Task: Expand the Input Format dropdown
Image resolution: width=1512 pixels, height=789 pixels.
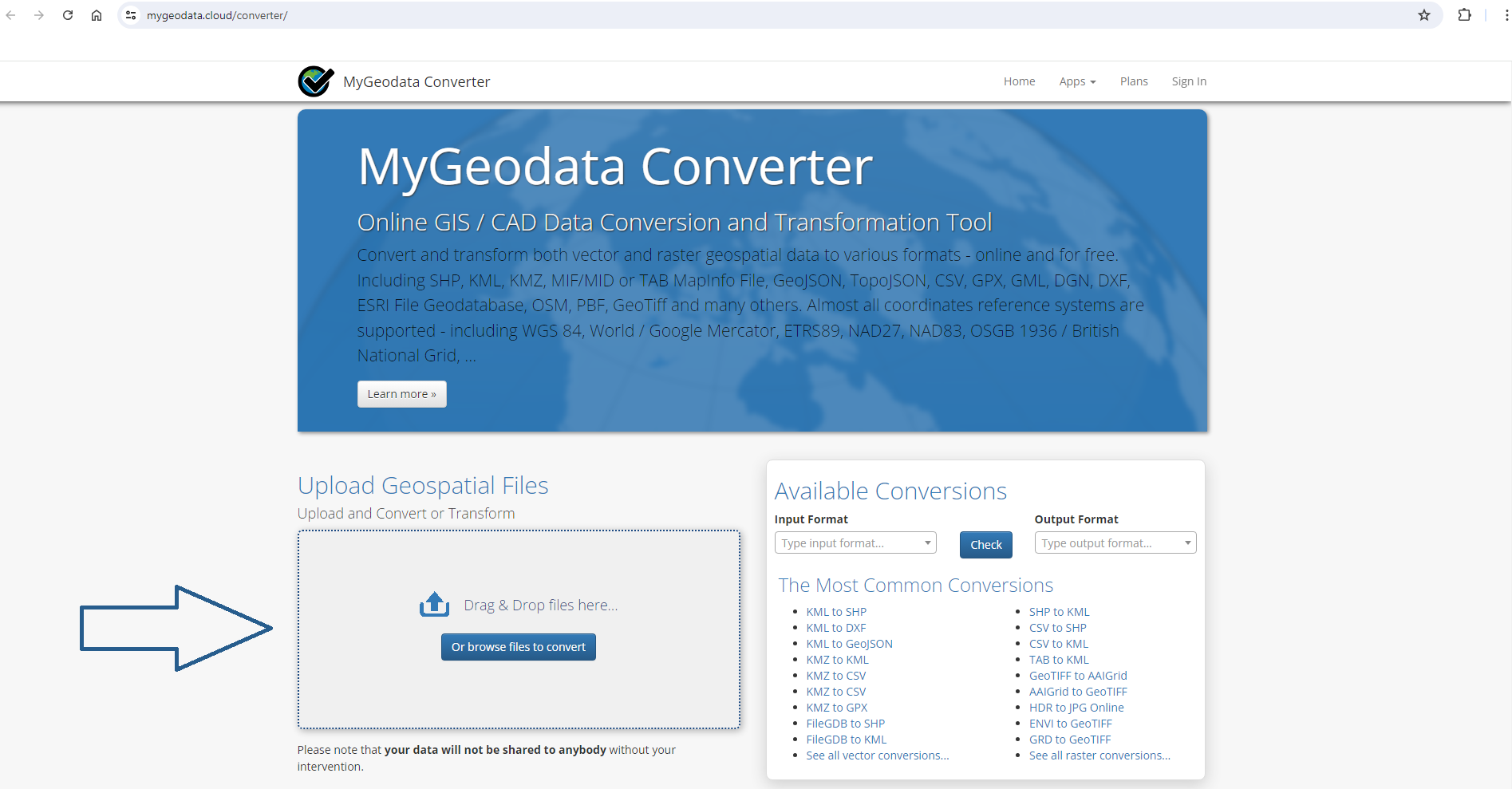Action: (x=855, y=543)
